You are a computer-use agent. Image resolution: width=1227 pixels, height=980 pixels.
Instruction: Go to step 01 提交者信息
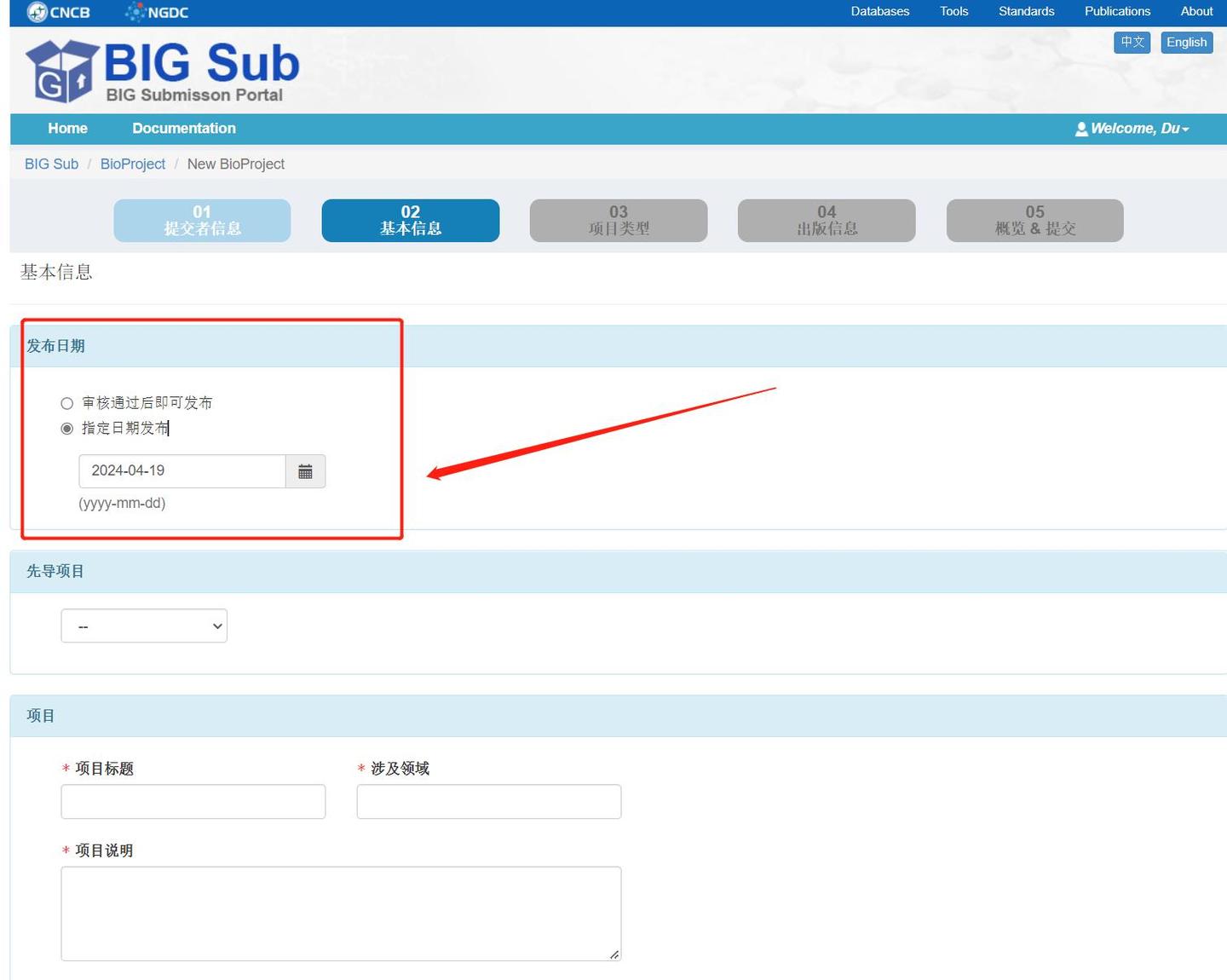click(202, 221)
